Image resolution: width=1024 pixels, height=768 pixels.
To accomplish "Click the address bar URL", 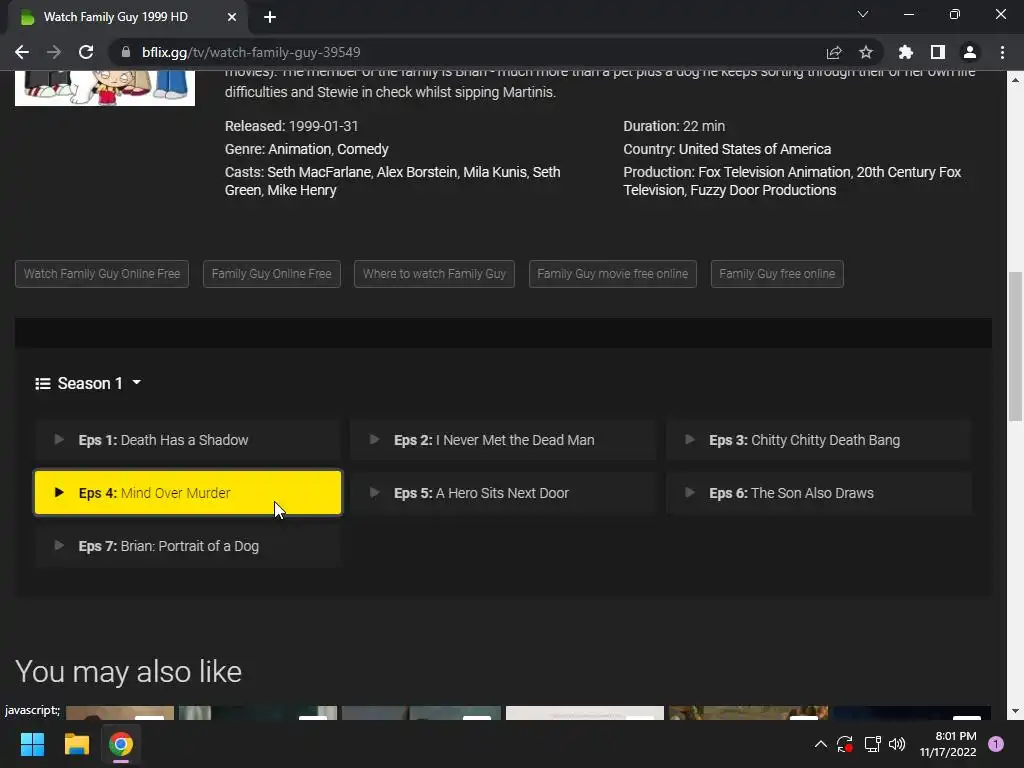I will (251, 52).
